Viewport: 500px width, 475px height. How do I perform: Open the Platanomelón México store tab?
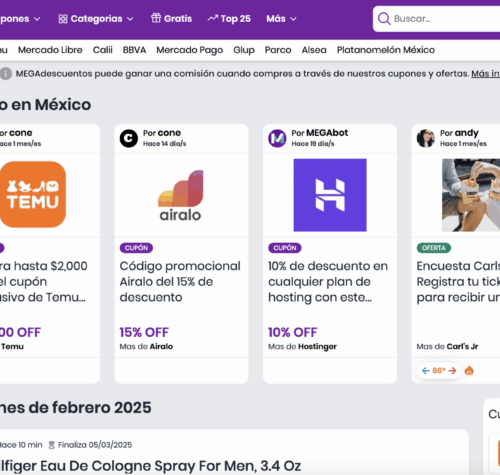(x=386, y=50)
